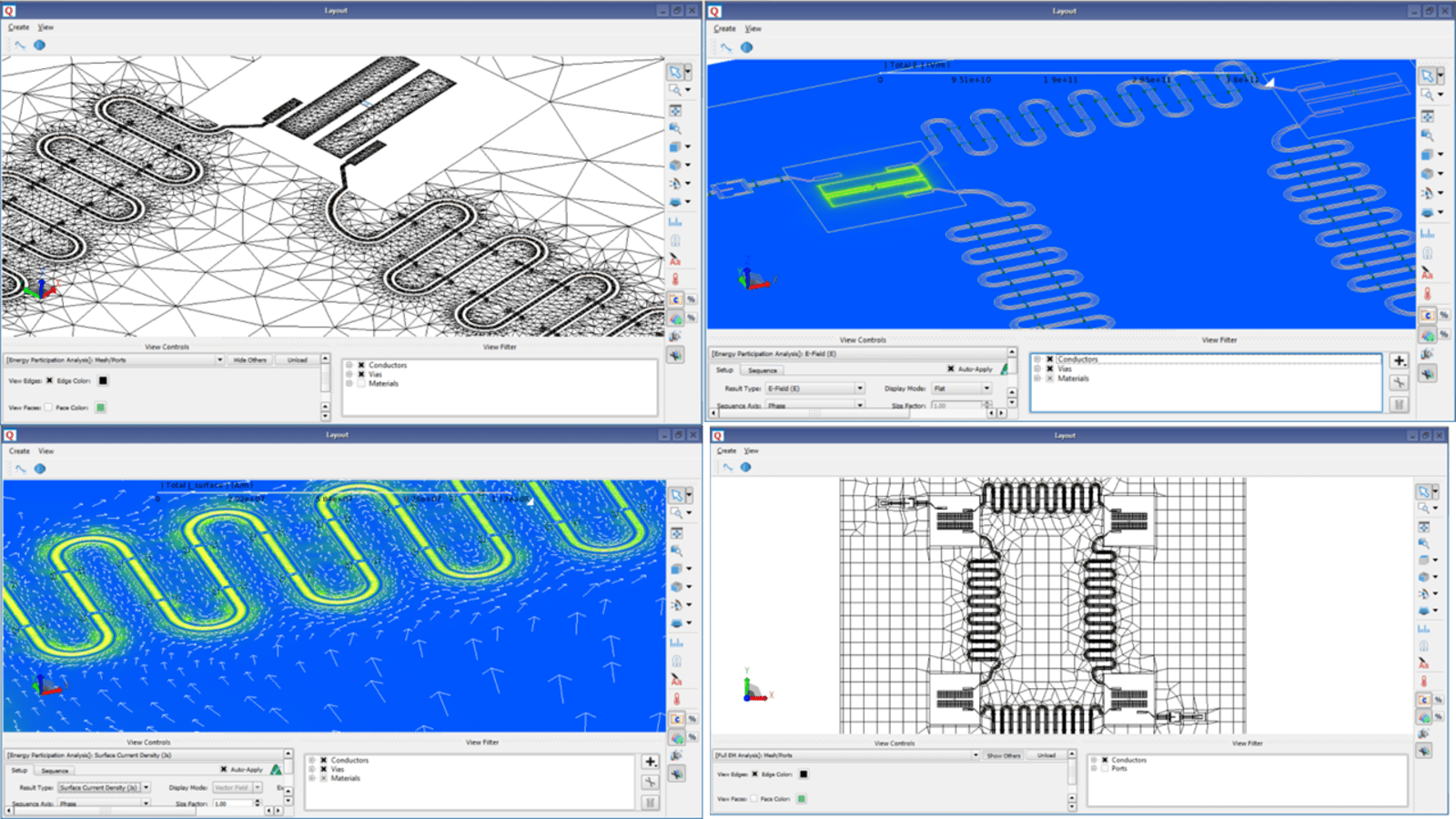Click the percent icon in the side toolbar
Image resolution: width=1456 pixels, height=819 pixels.
[x=690, y=299]
